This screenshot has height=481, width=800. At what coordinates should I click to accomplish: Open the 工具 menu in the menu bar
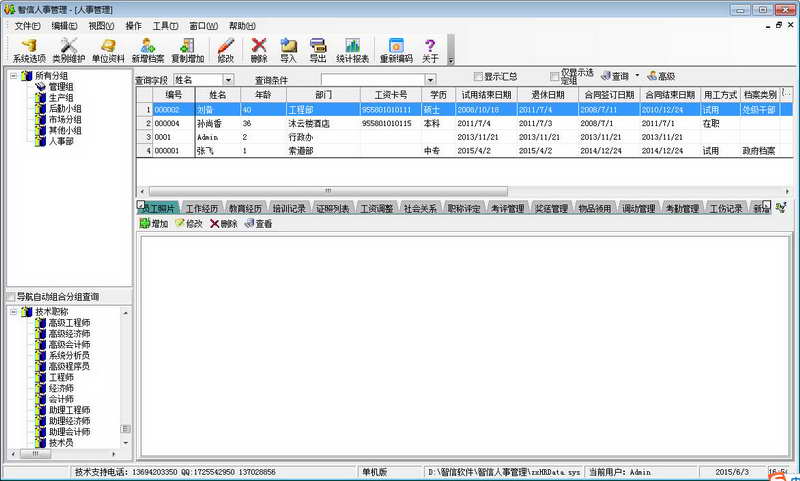pos(166,25)
